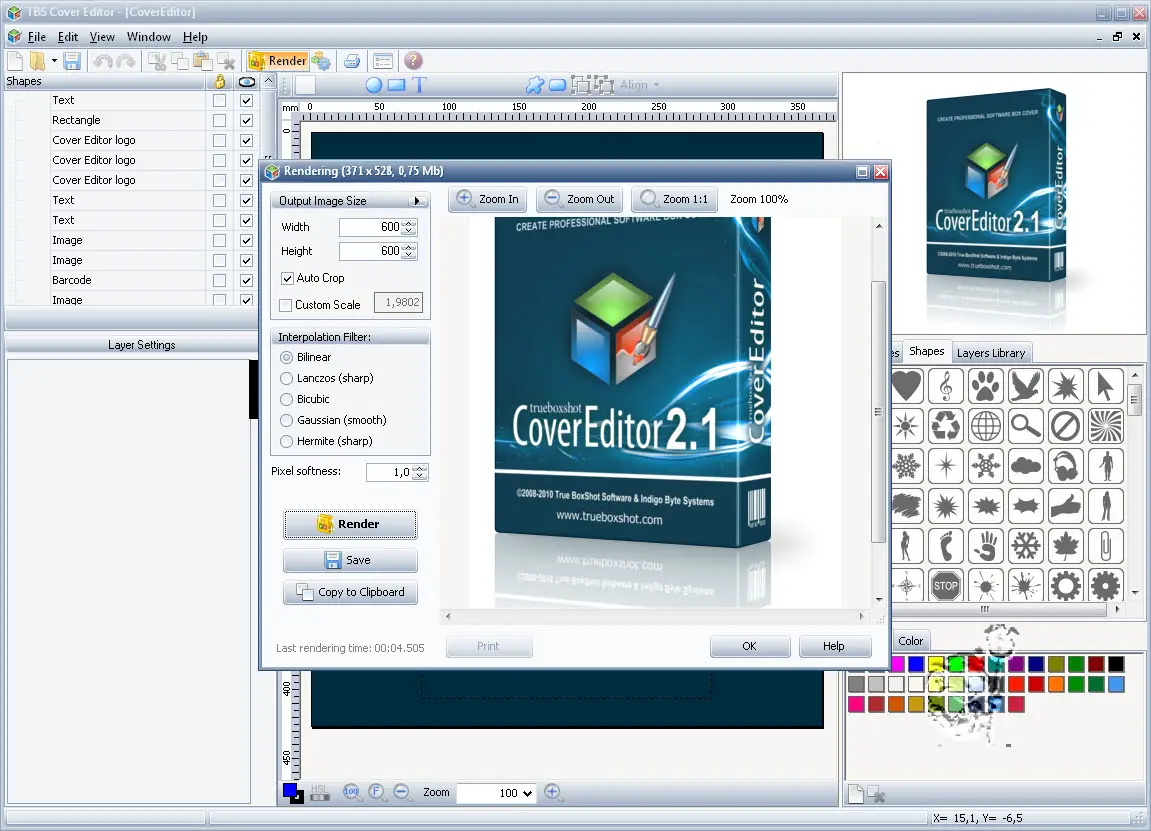Screen dimensions: 1151x831
Task: Select the Hermite (sharp) filter
Action: point(286,441)
